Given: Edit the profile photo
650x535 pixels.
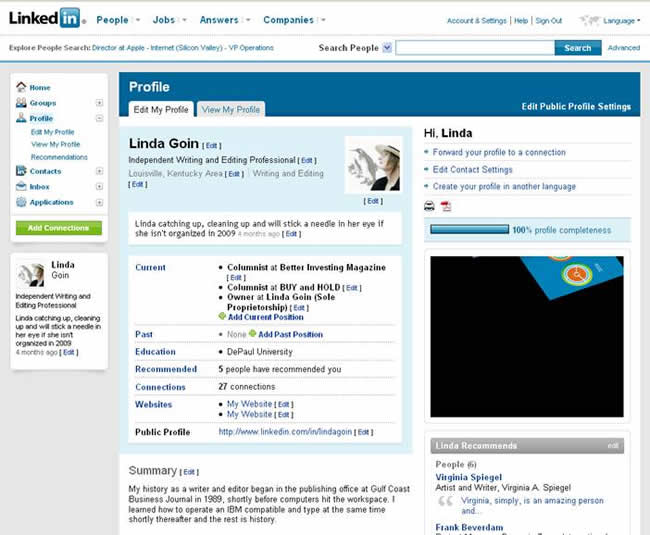Looking at the screenshot, I should [x=373, y=201].
